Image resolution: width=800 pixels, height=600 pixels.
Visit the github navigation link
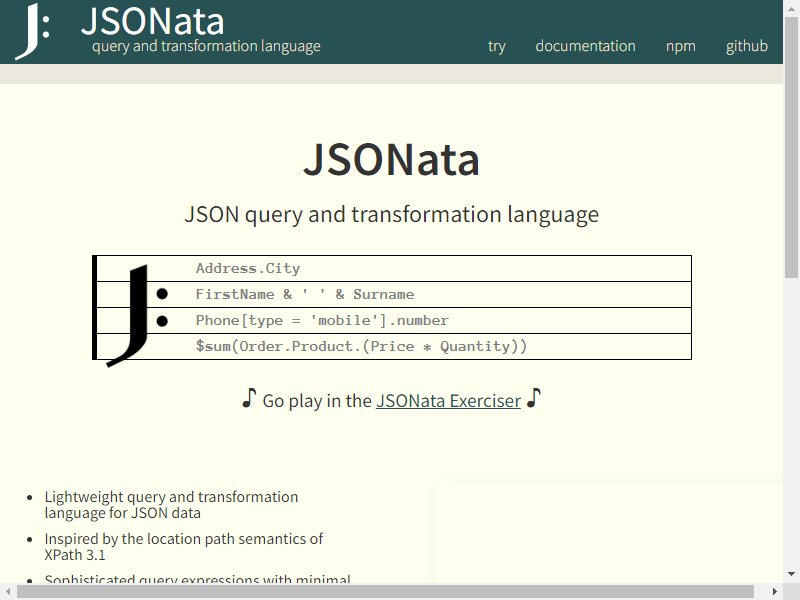(746, 46)
